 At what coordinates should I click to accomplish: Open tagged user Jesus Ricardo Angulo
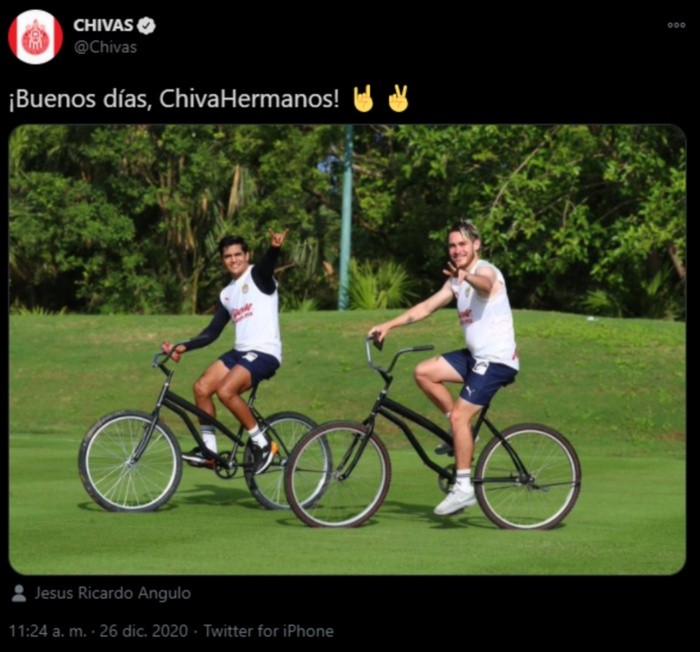112,593
